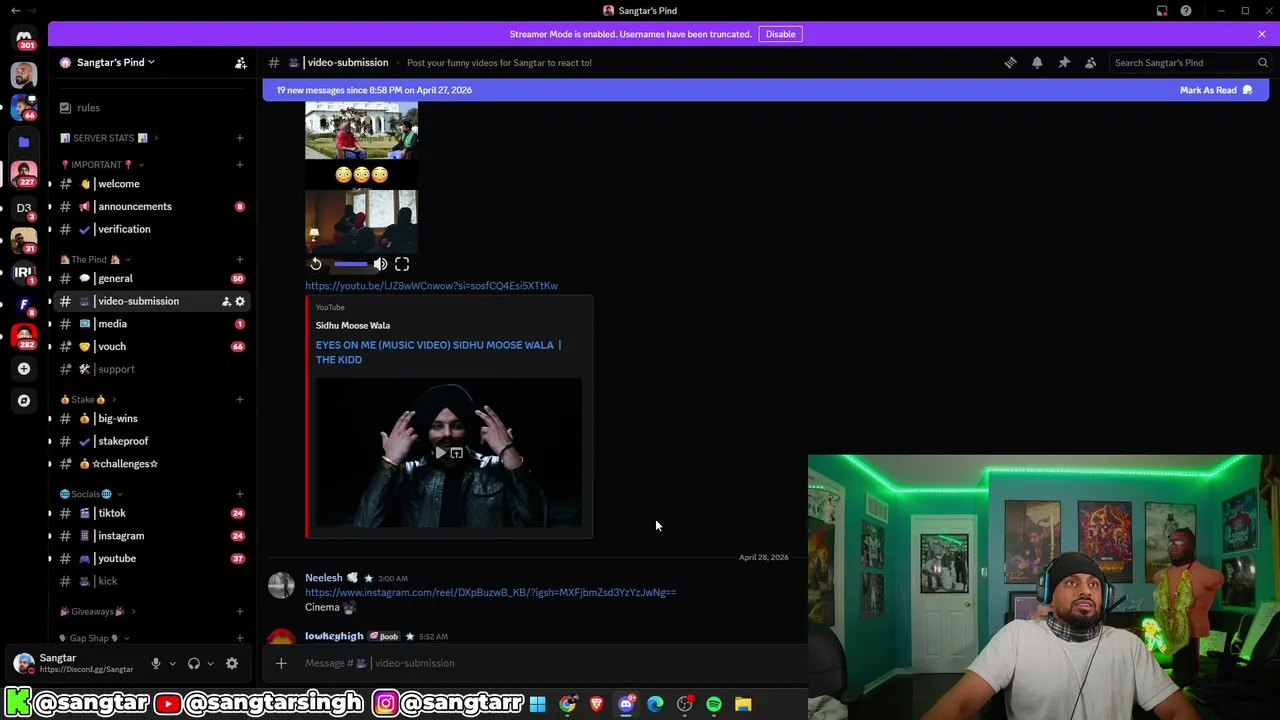Open the Threads icon in channel header
This screenshot has width=1280, height=720.
tap(1010, 62)
